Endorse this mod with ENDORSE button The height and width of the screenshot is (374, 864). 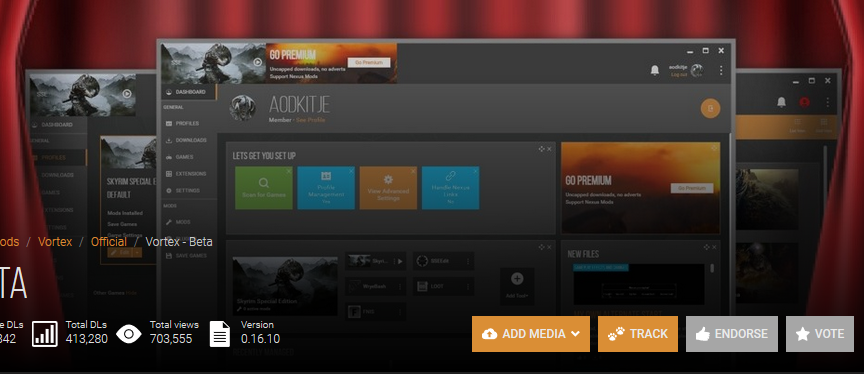(731, 334)
